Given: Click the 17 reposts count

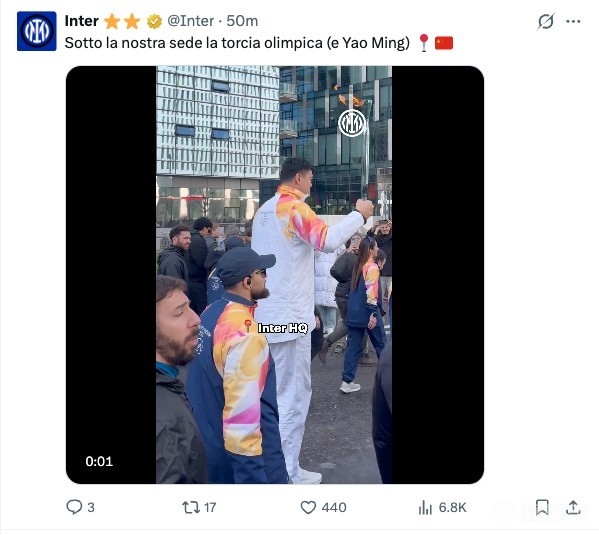Looking at the screenshot, I should pyautogui.click(x=210, y=507).
